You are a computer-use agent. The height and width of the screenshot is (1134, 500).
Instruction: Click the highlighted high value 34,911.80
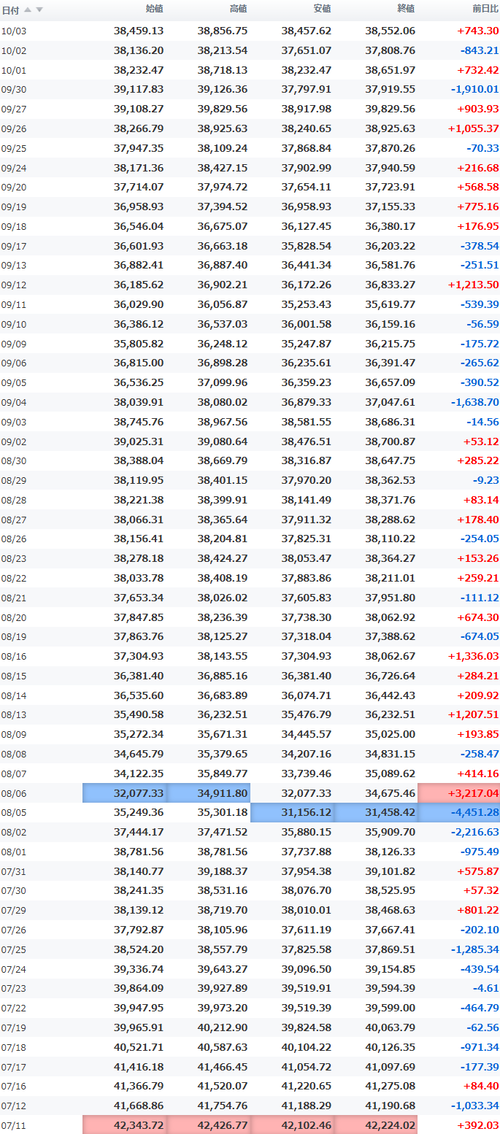click(x=223, y=793)
